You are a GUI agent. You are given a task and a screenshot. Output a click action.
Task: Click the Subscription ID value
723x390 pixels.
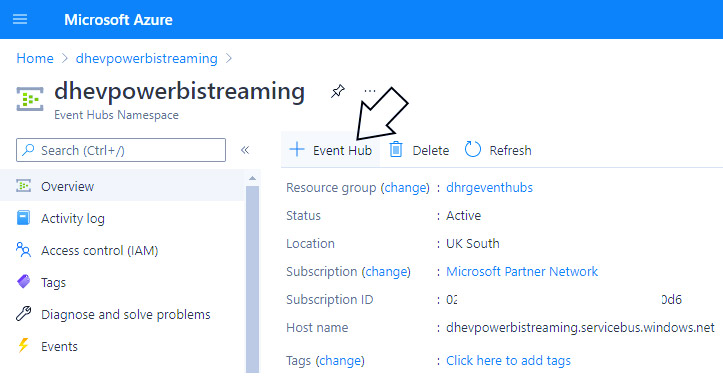[564, 300]
